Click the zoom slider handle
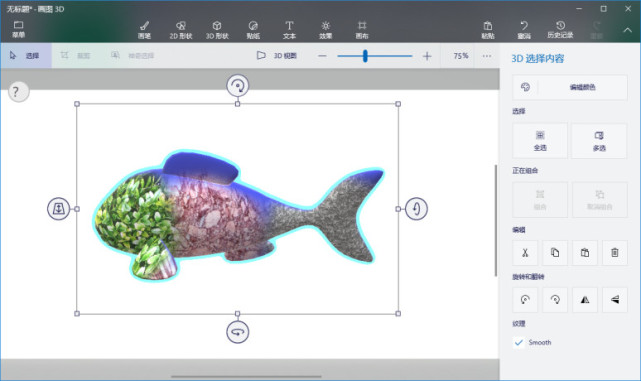This screenshot has width=641, height=381. coord(365,56)
